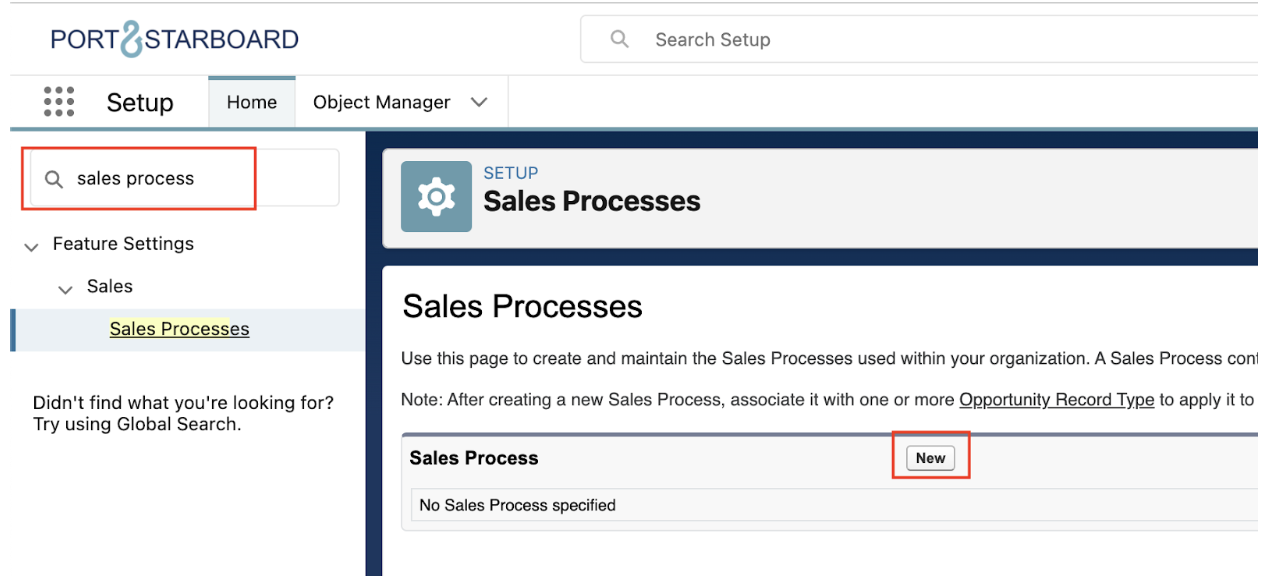Open the Object Manager dropdown arrow

(x=479, y=103)
